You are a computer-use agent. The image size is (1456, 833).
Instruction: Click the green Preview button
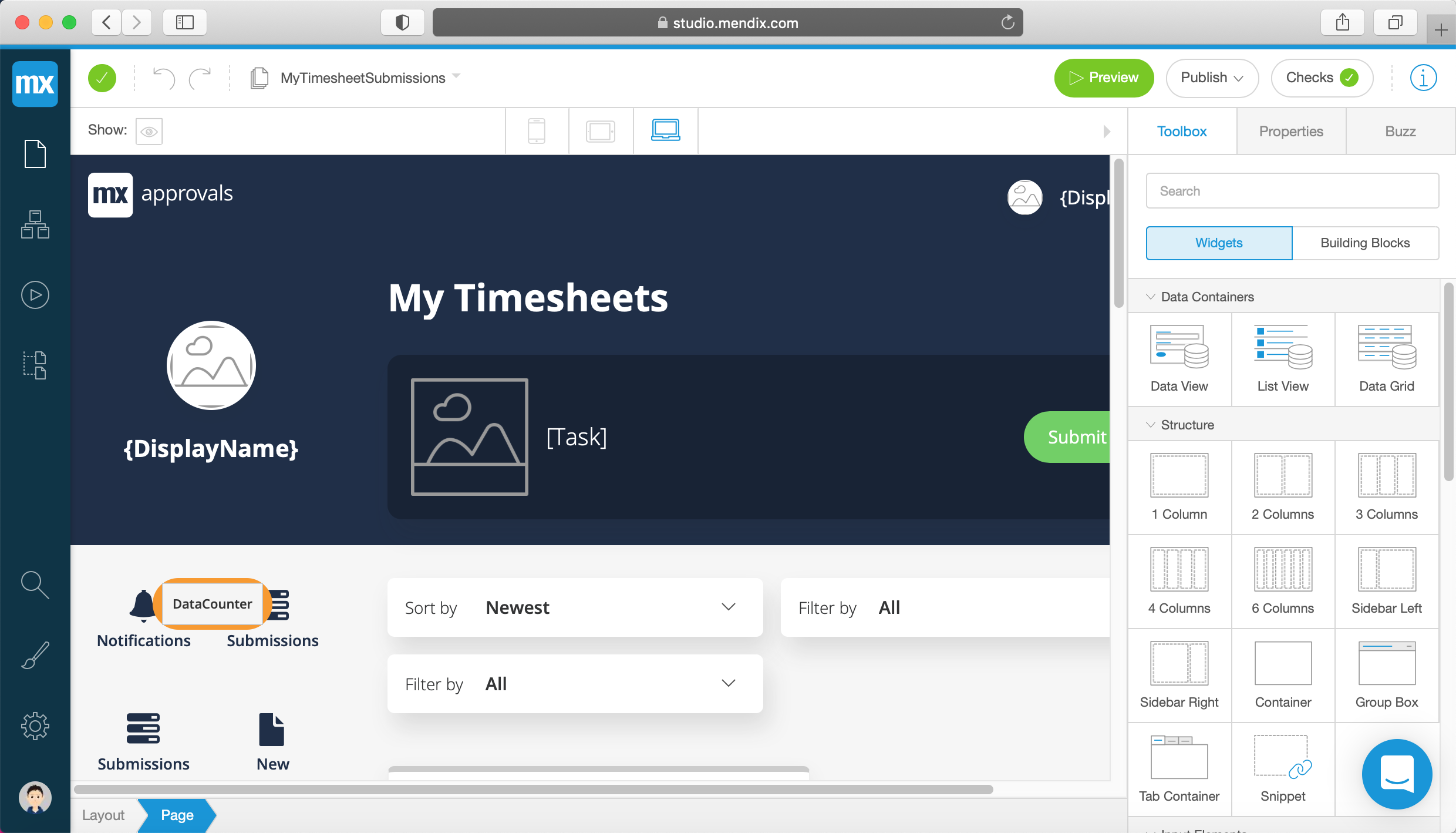(x=1104, y=78)
